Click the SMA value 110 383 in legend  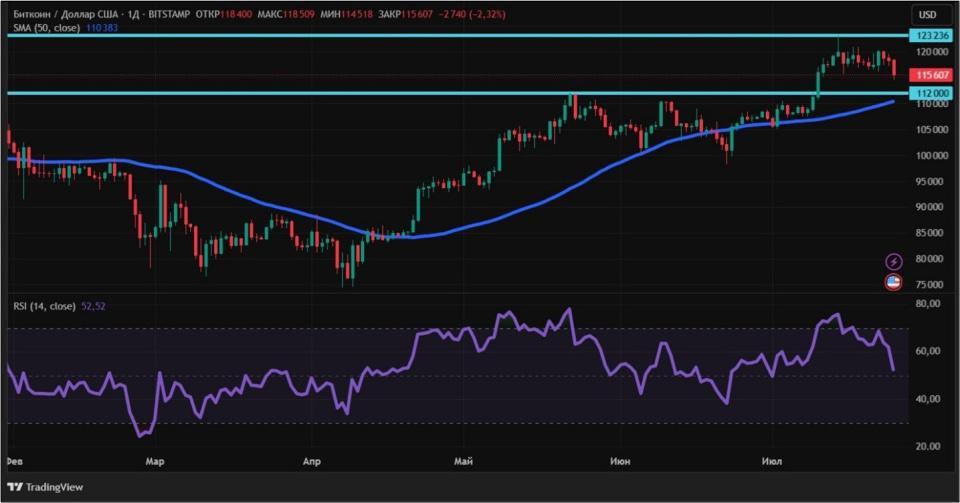[104, 28]
